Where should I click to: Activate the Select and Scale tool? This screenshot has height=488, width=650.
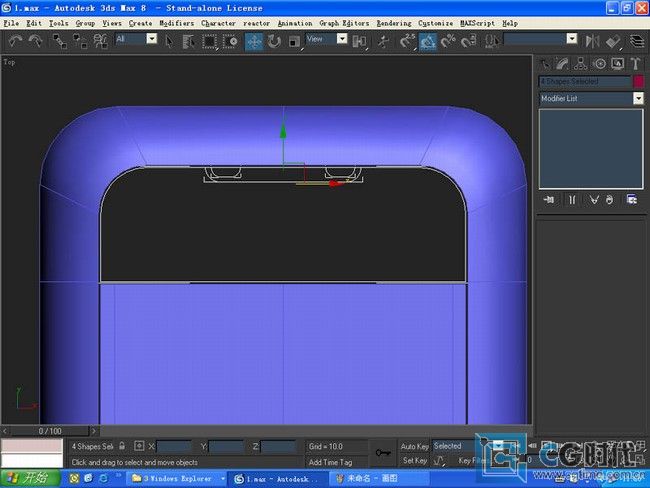pyautogui.click(x=294, y=41)
